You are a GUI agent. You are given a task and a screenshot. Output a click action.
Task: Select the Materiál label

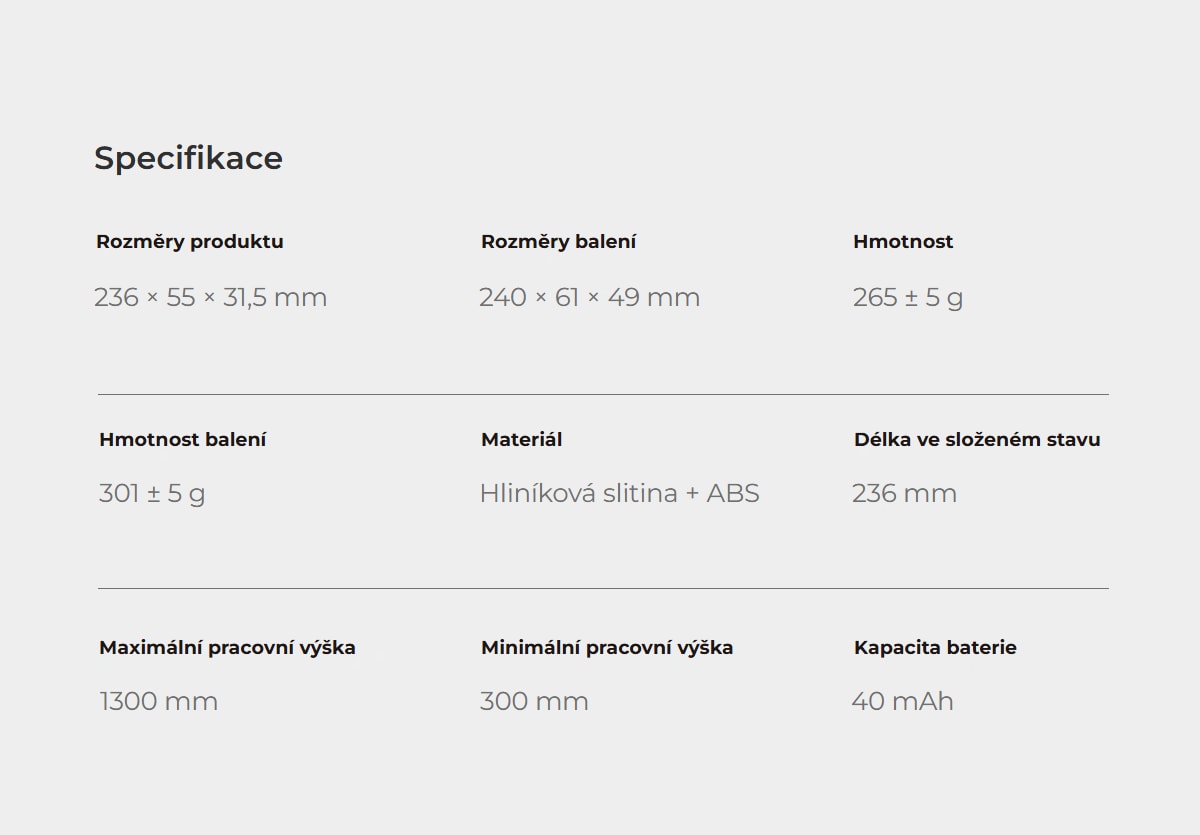(522, 440)
